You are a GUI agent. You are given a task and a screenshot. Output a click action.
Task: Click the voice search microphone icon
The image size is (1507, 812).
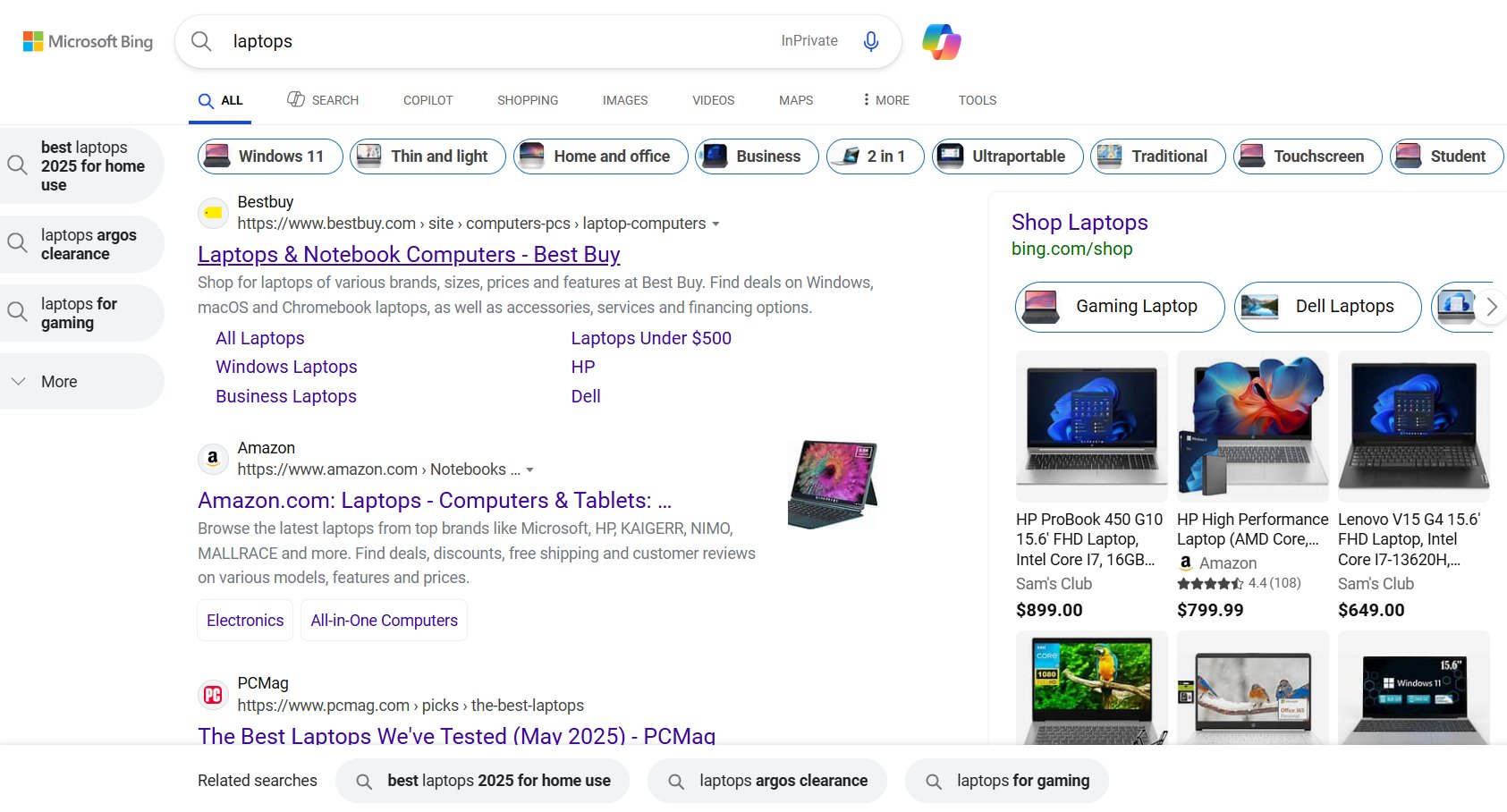[x=869, y=40]
